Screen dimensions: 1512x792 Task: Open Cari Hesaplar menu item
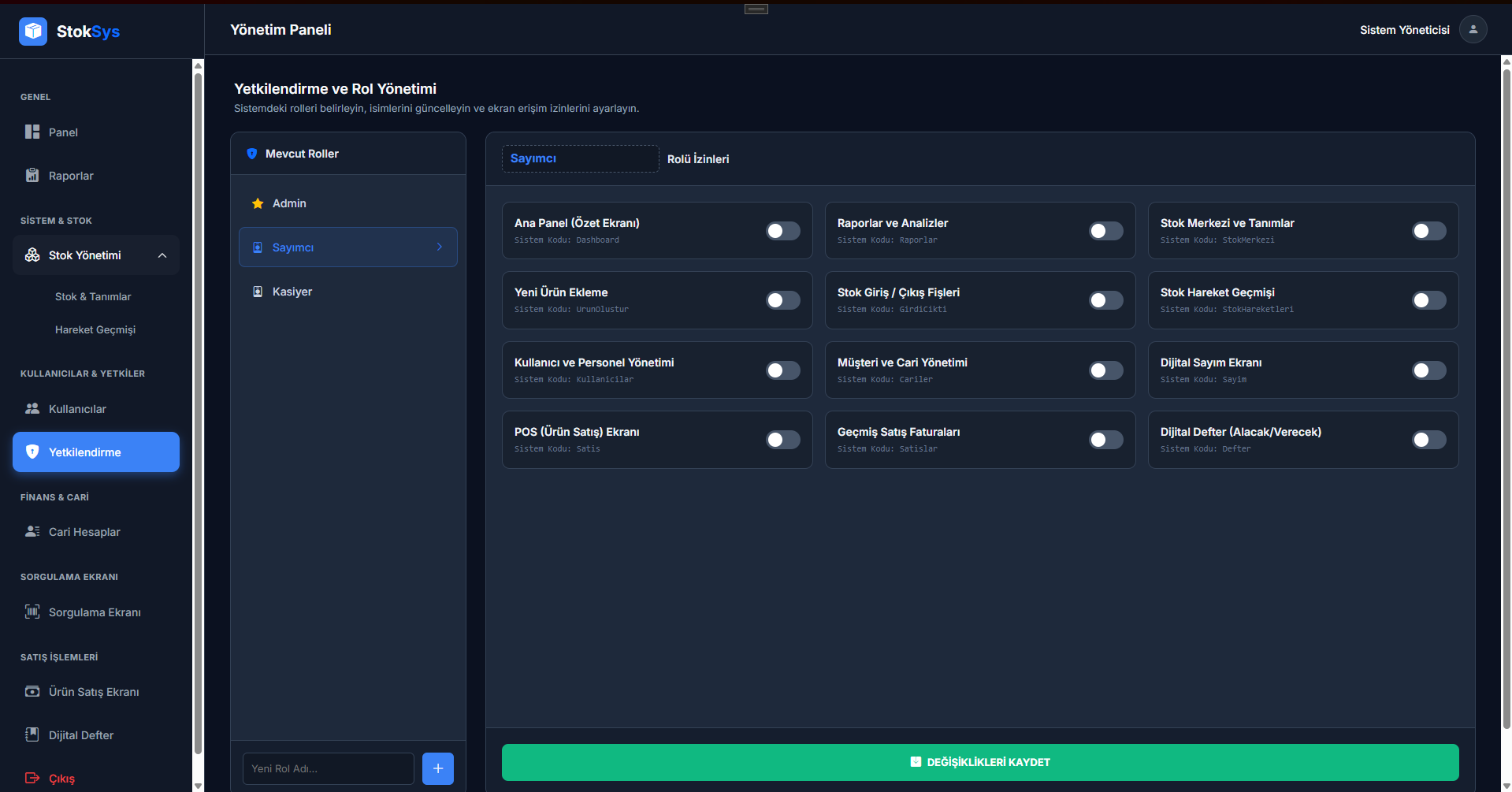[x=84, y=532]
